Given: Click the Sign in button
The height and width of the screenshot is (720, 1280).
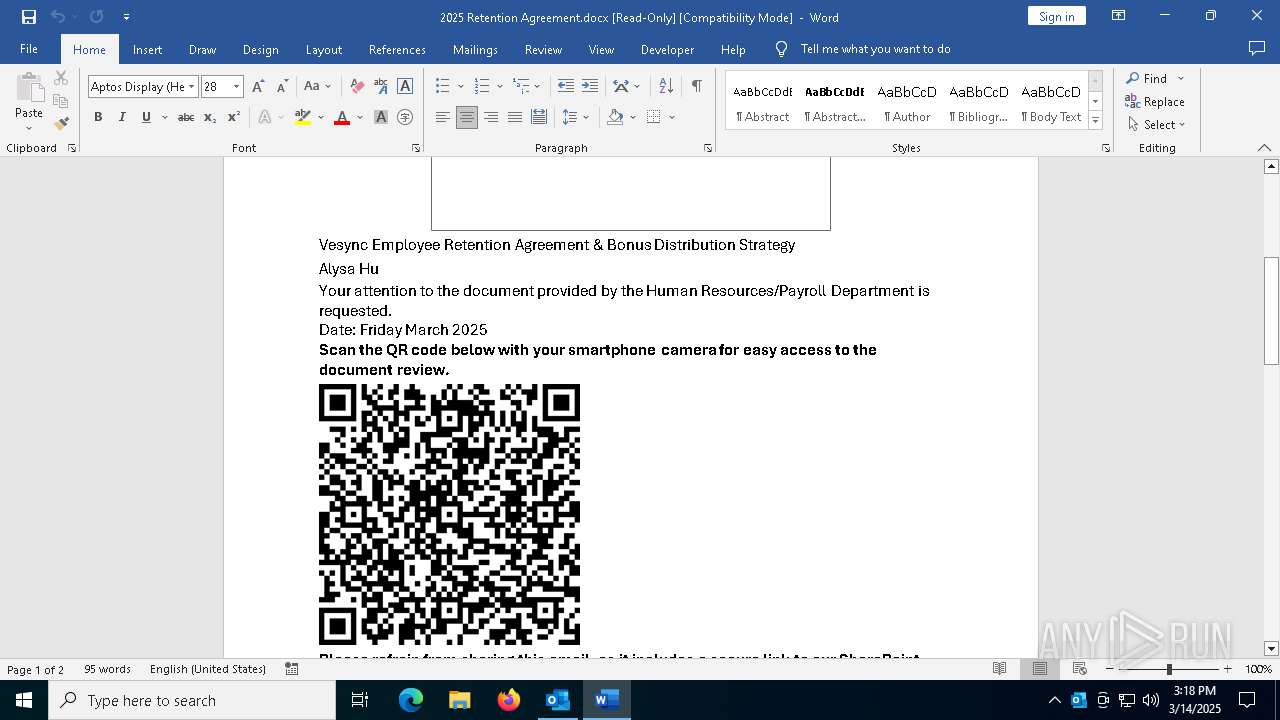Looking at the screenshot, I should coord(1056,16).
